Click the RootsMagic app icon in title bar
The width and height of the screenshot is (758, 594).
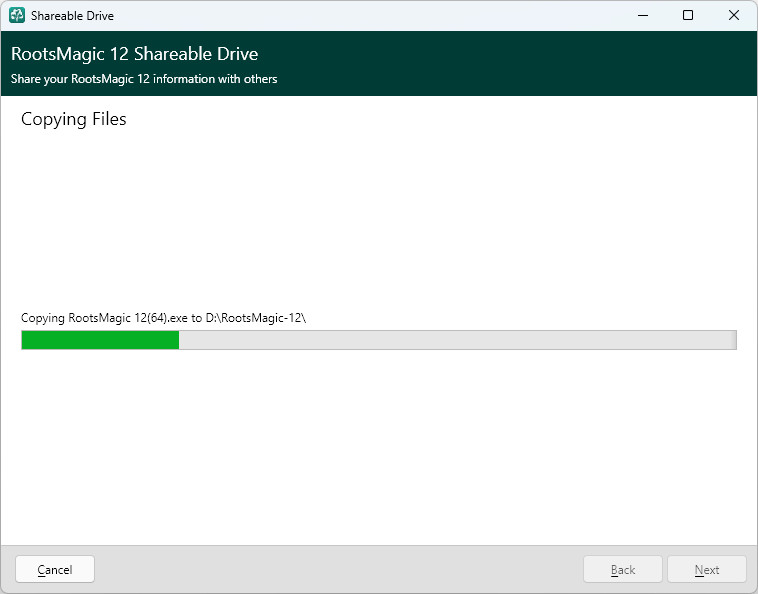[17, 15]
